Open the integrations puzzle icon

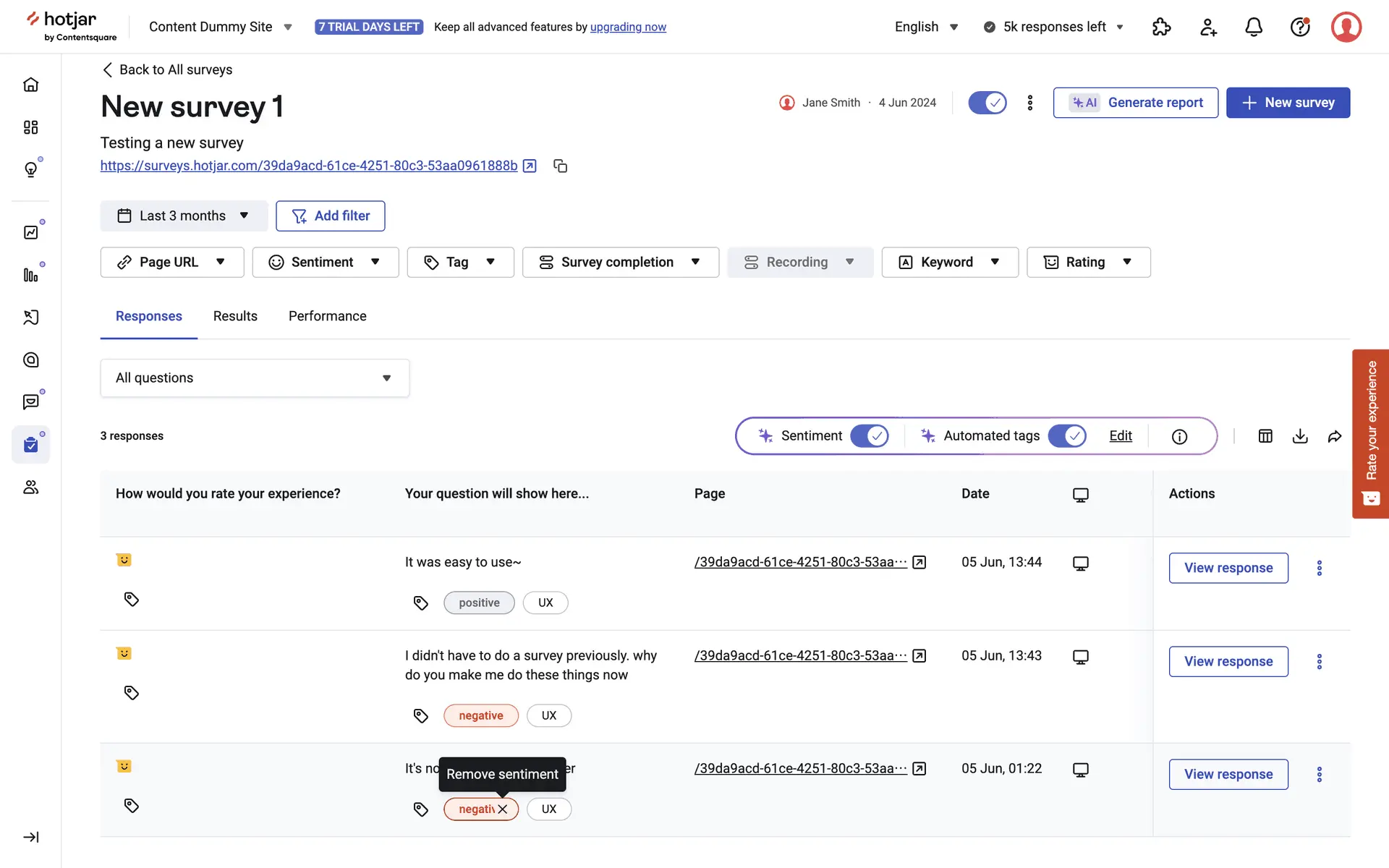tap(1161, 27)
